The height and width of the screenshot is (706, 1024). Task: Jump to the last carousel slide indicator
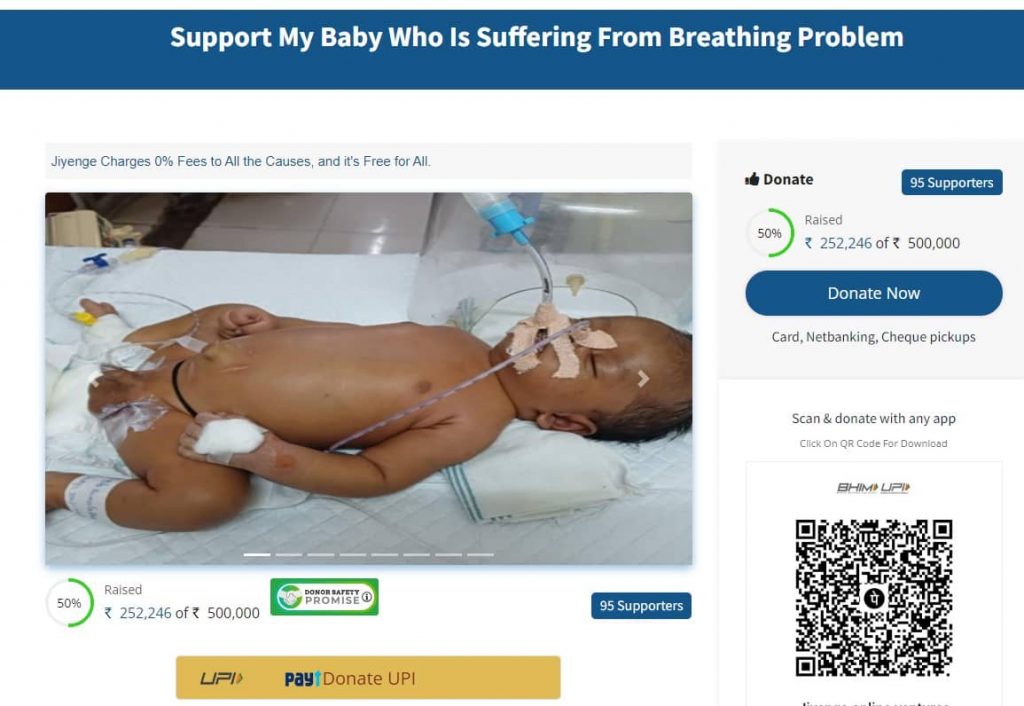point(481,554)
